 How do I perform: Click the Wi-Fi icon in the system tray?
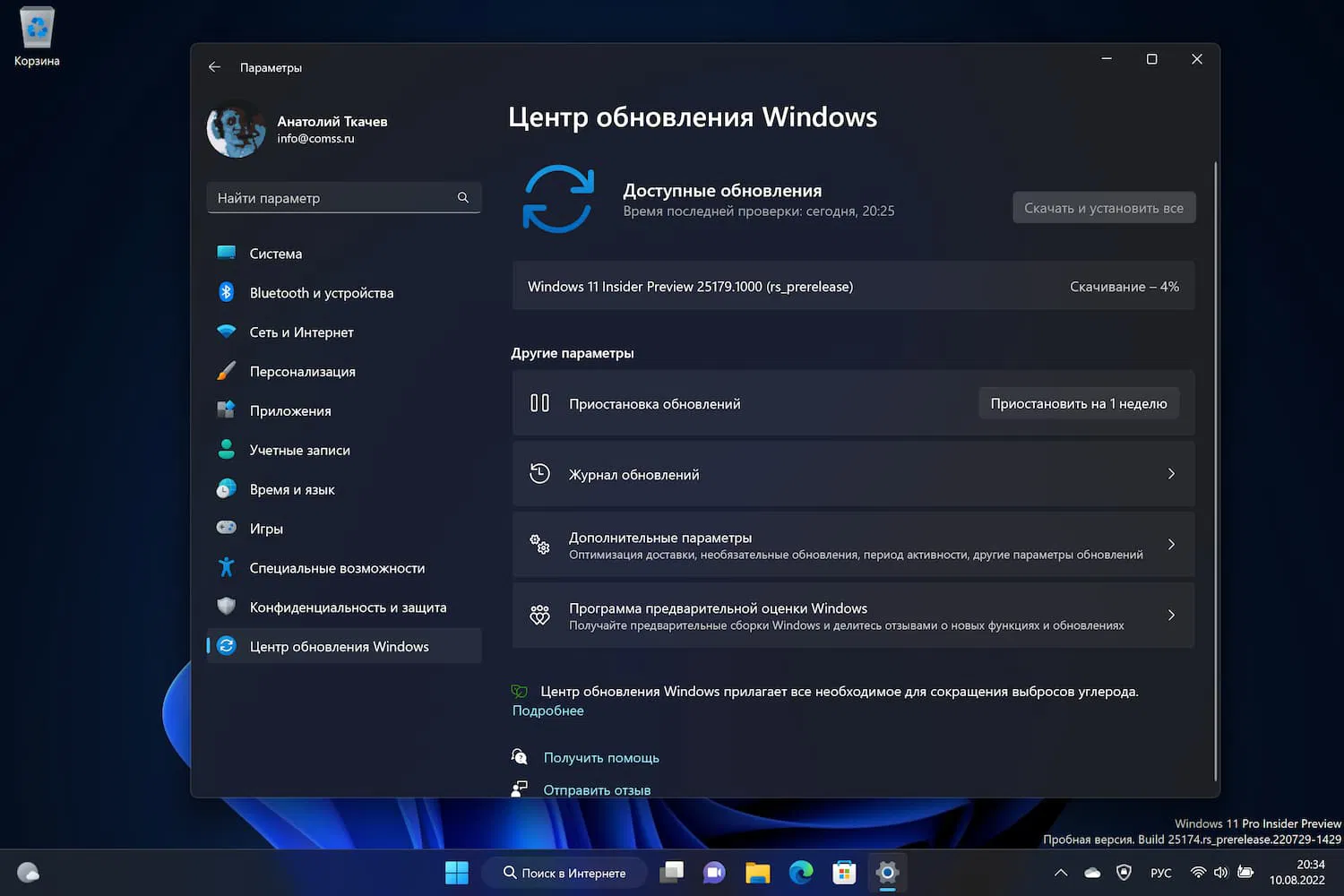click(x=1198, y=872)
